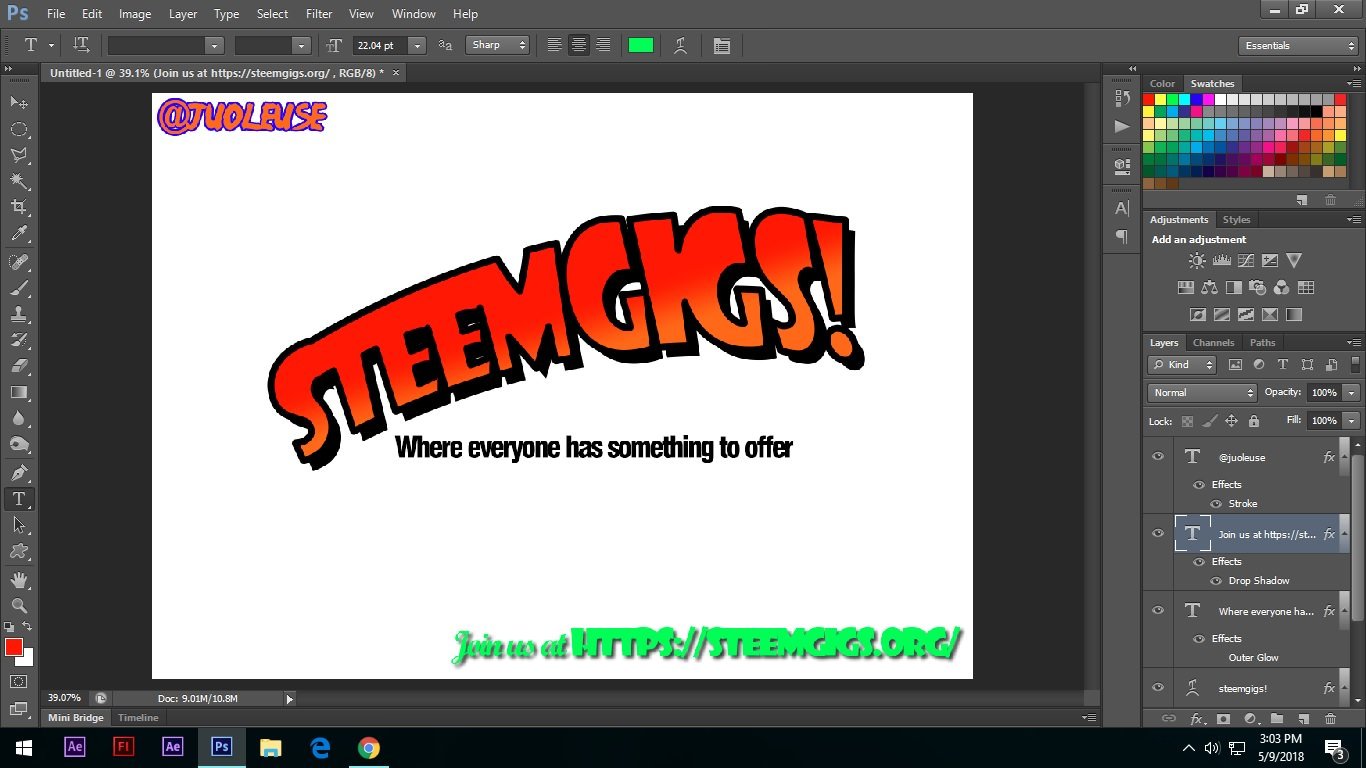This screenshot has height=768, width=1366.
Task: Open Chrome from the taskbar
Action: click(369, 747)
